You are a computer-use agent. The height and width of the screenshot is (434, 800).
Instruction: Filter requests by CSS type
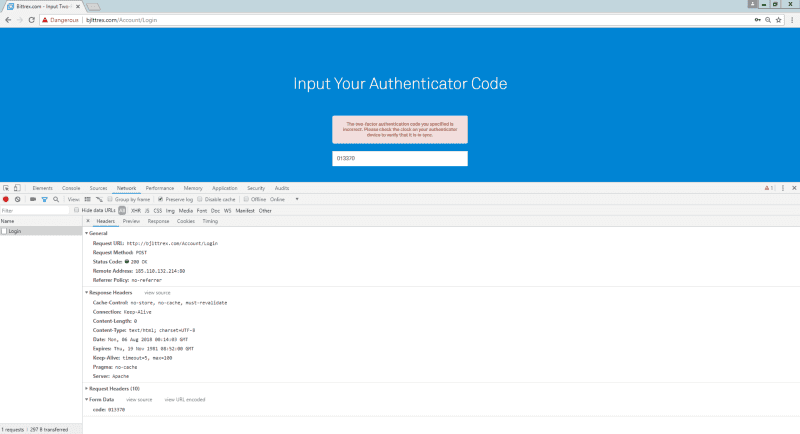tap(158, 211)
